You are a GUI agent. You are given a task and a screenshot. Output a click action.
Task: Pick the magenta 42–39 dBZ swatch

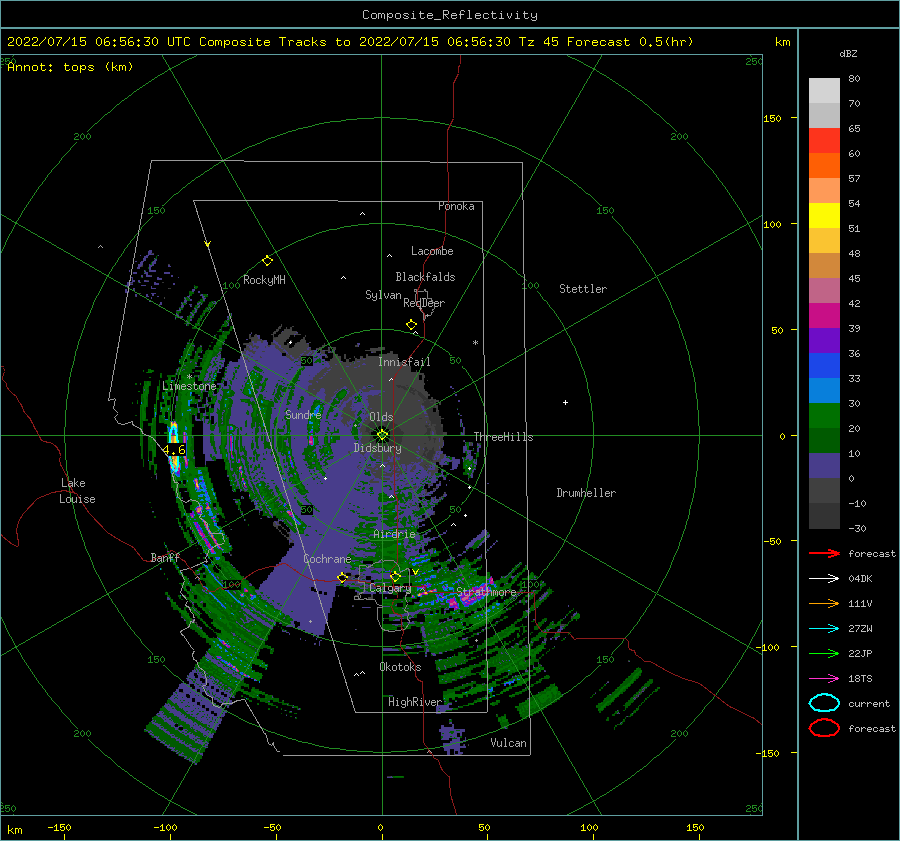click(x=824, y=316)
